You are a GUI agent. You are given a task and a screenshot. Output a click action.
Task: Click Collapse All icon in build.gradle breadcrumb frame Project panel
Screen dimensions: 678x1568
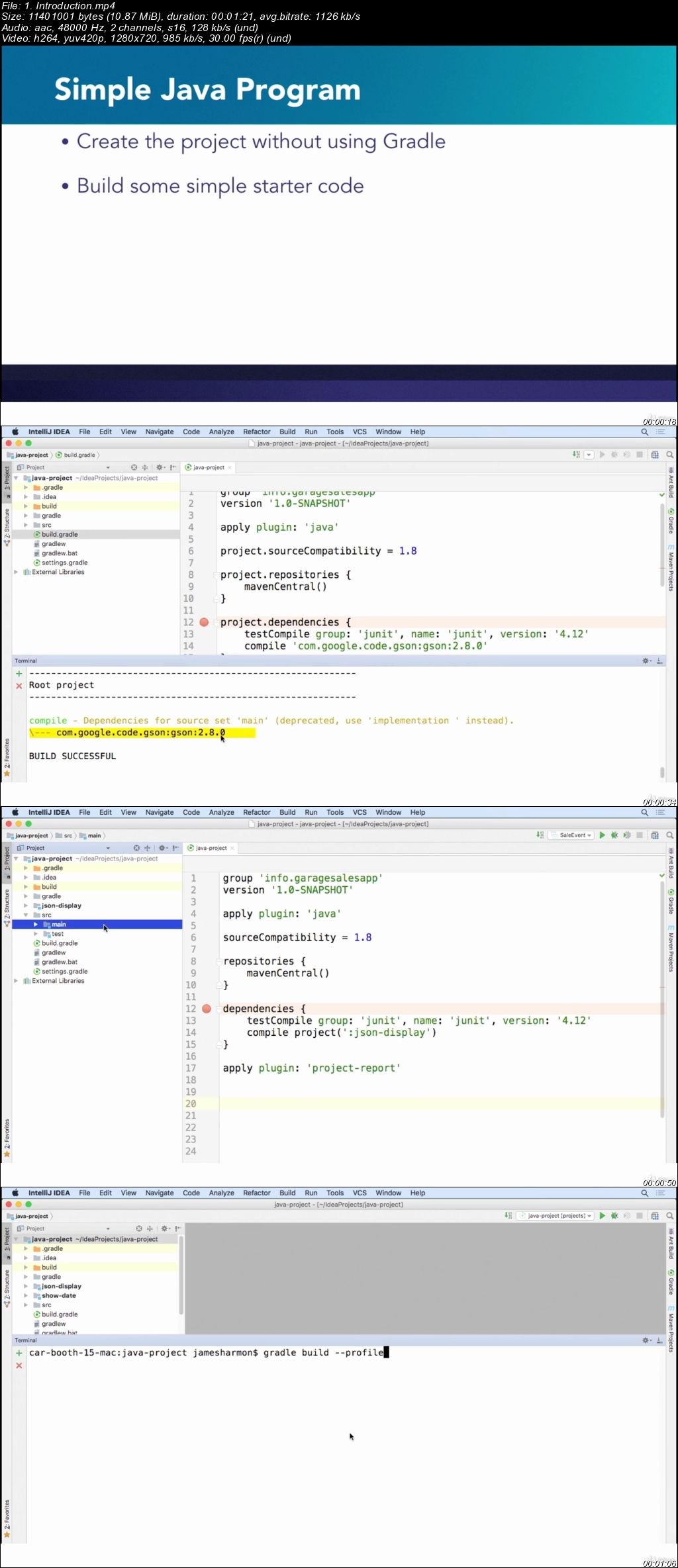[145, 467]
